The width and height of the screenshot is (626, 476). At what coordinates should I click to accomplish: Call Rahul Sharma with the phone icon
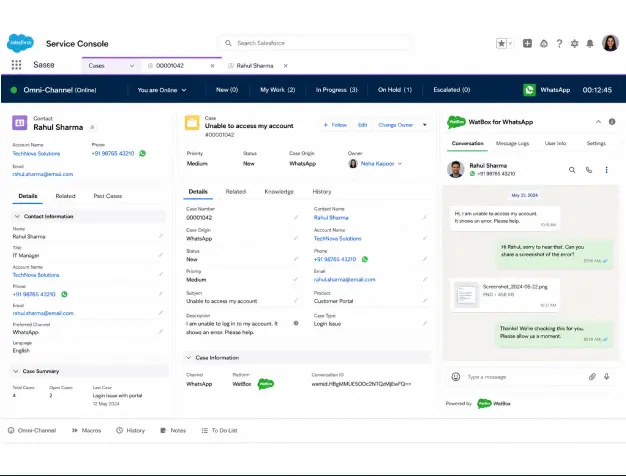pos(589,170)
